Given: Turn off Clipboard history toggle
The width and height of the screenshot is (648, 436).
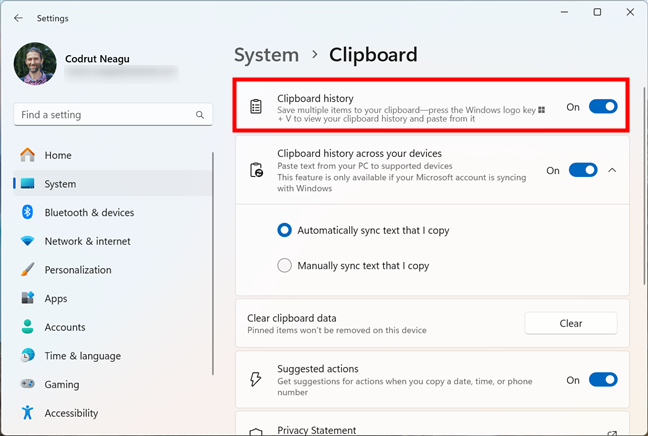Looking at the screenshot, I should pos(603,107).
